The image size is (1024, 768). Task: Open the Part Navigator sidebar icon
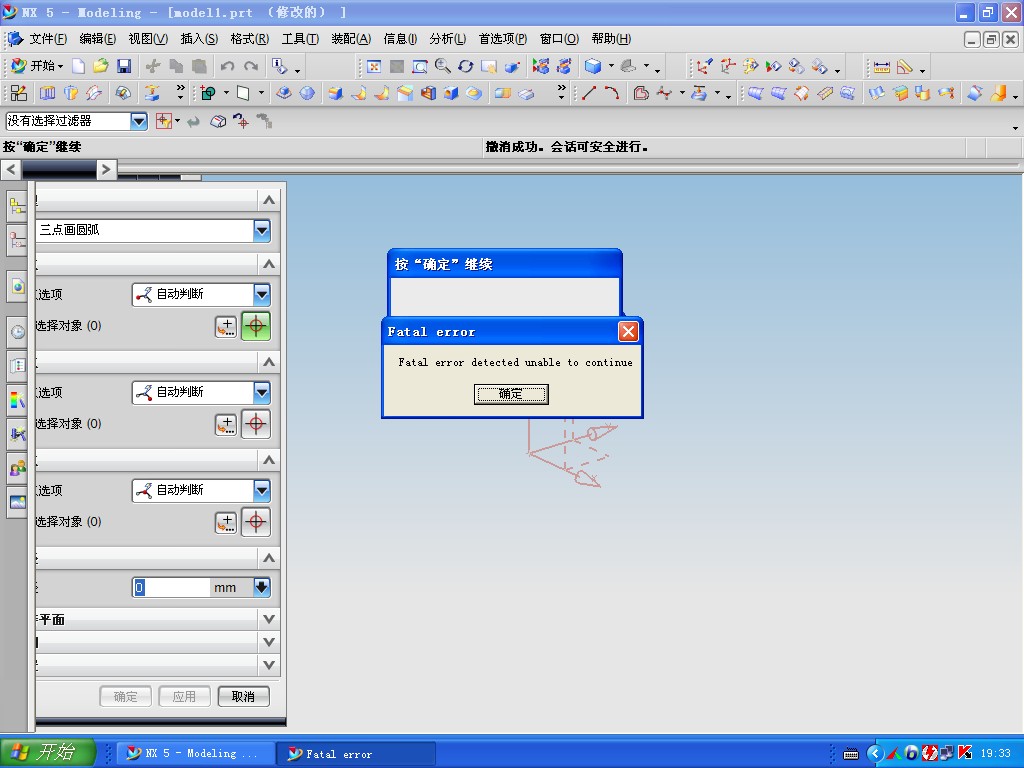point(18,241)
